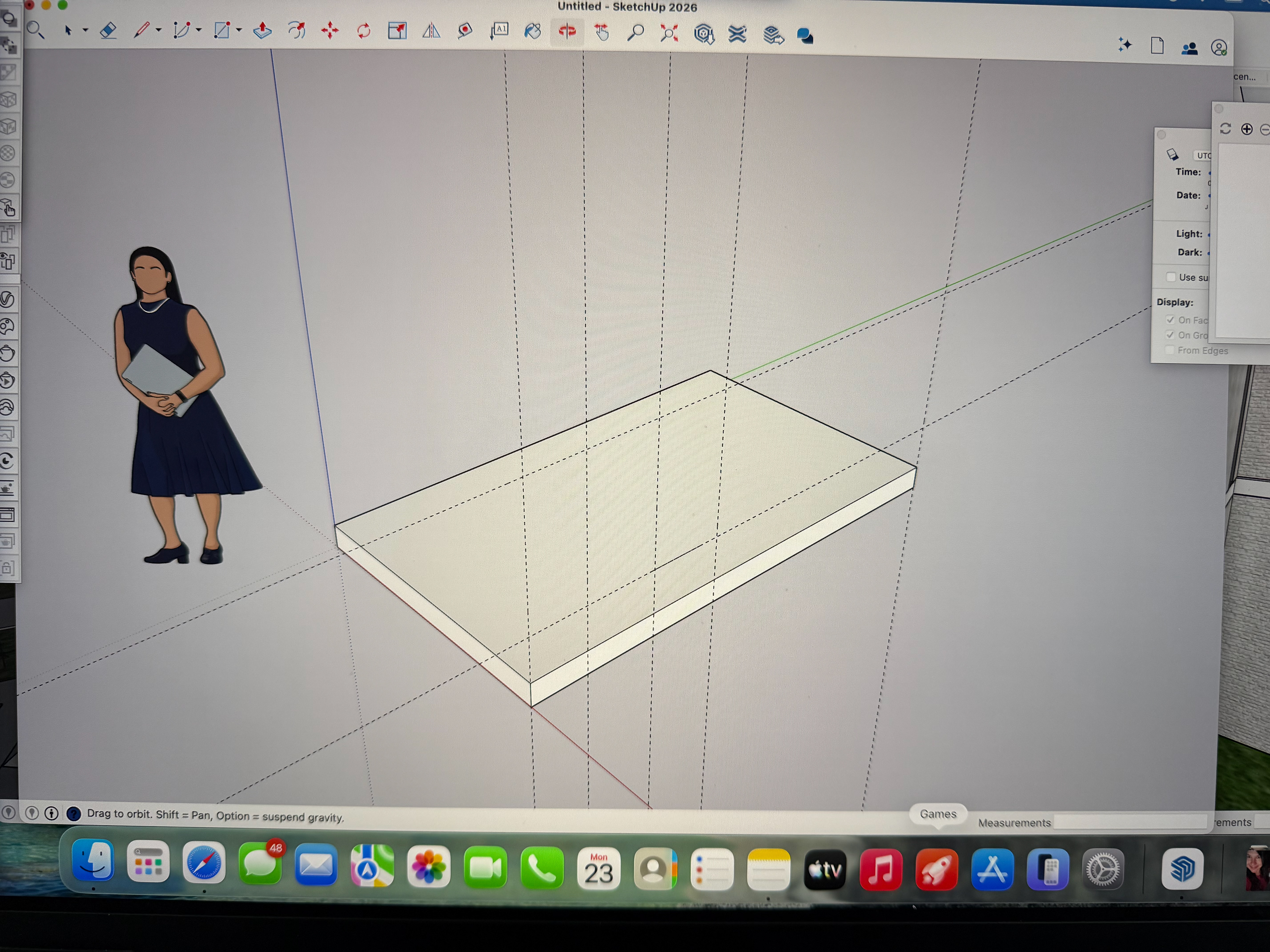This screenshot has width=1270, height=952.
Task: Open the Line tool dropdown arrow
Action: pyautogui.click(x=158, y=30)
